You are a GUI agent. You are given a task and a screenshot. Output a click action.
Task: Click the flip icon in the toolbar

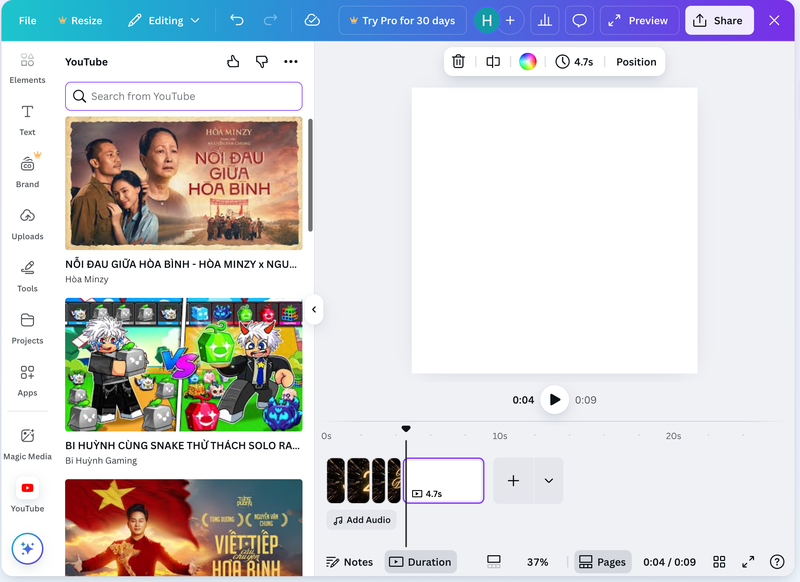(492, 61)
